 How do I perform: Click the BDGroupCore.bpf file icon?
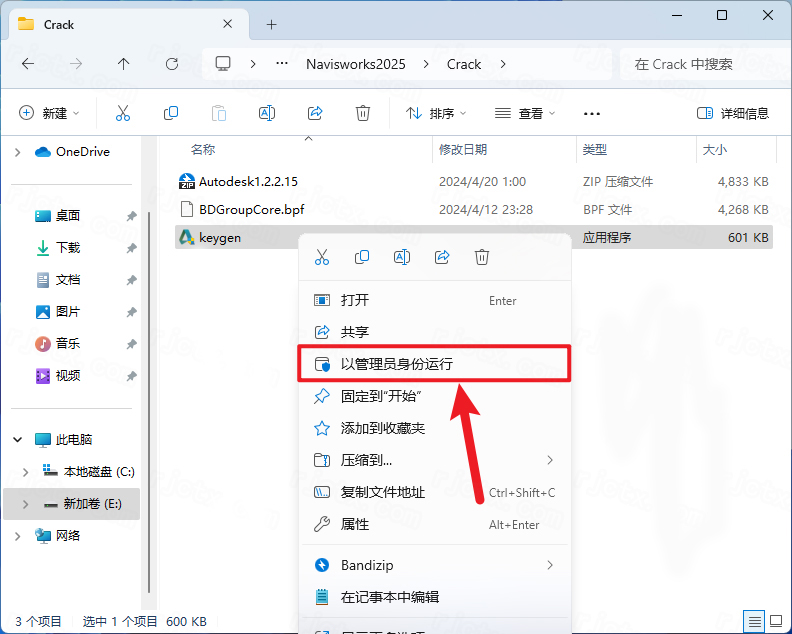click(187, 209)
